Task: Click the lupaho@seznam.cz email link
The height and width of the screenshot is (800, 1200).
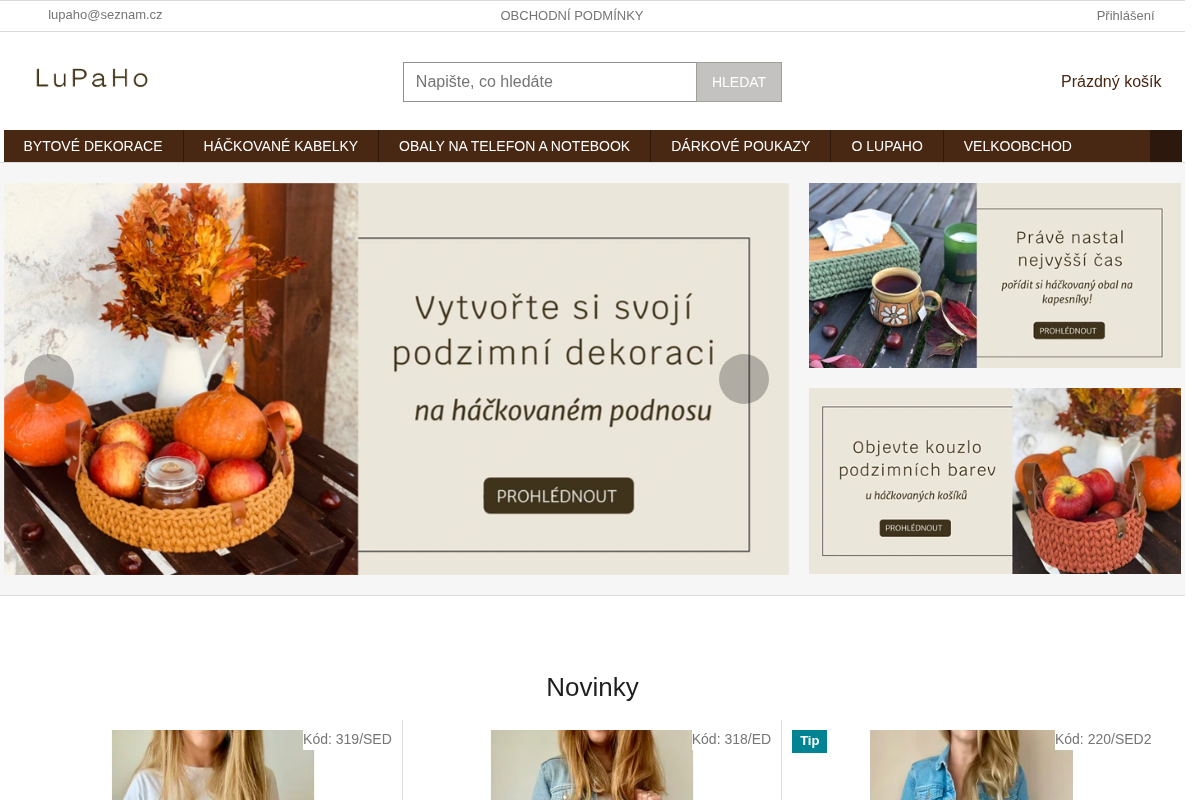Action: click(x=105, y=15)
